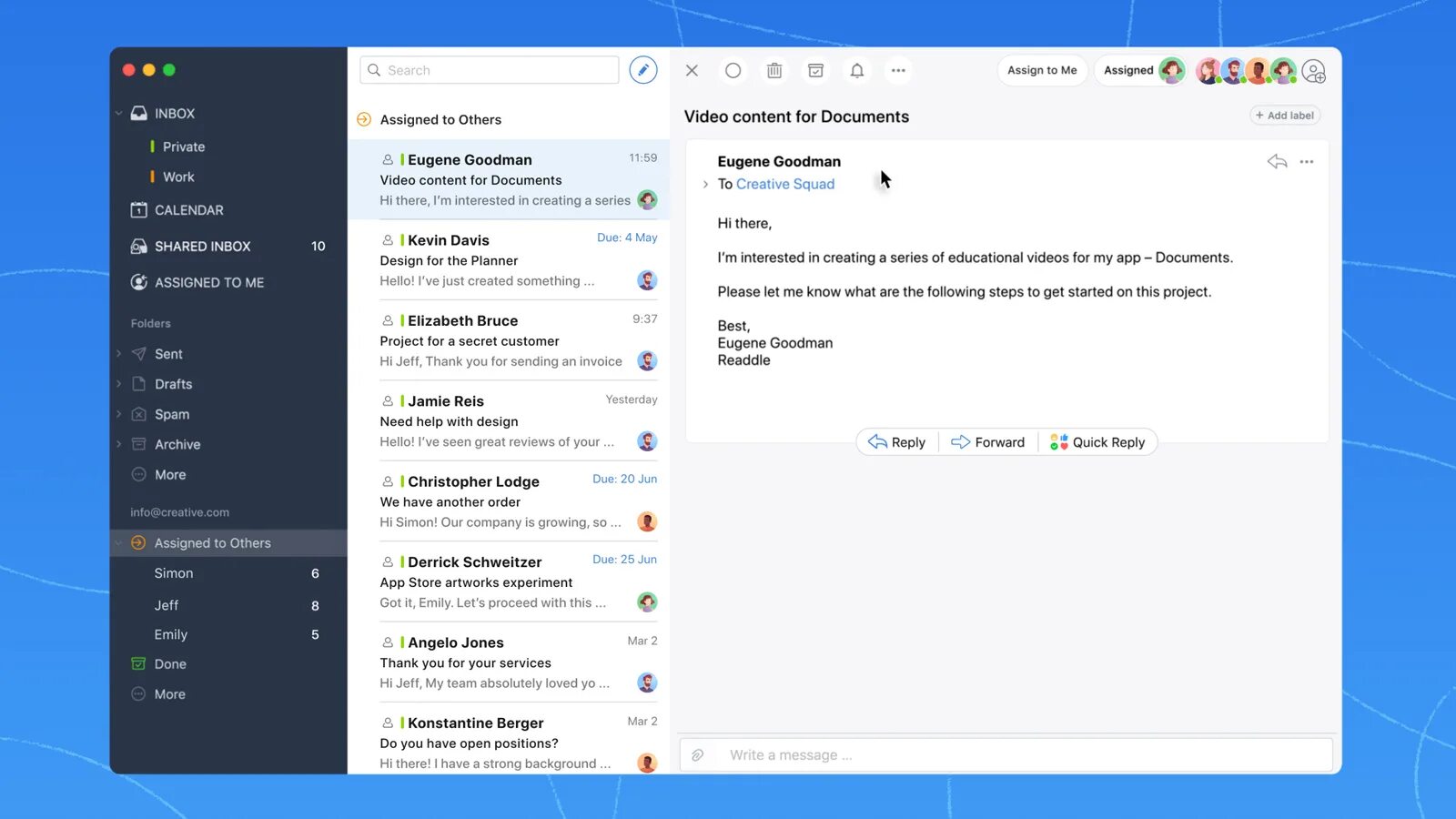The image size is (1456, 819).
Task: Click the Reply button
Action: [897, 442]
